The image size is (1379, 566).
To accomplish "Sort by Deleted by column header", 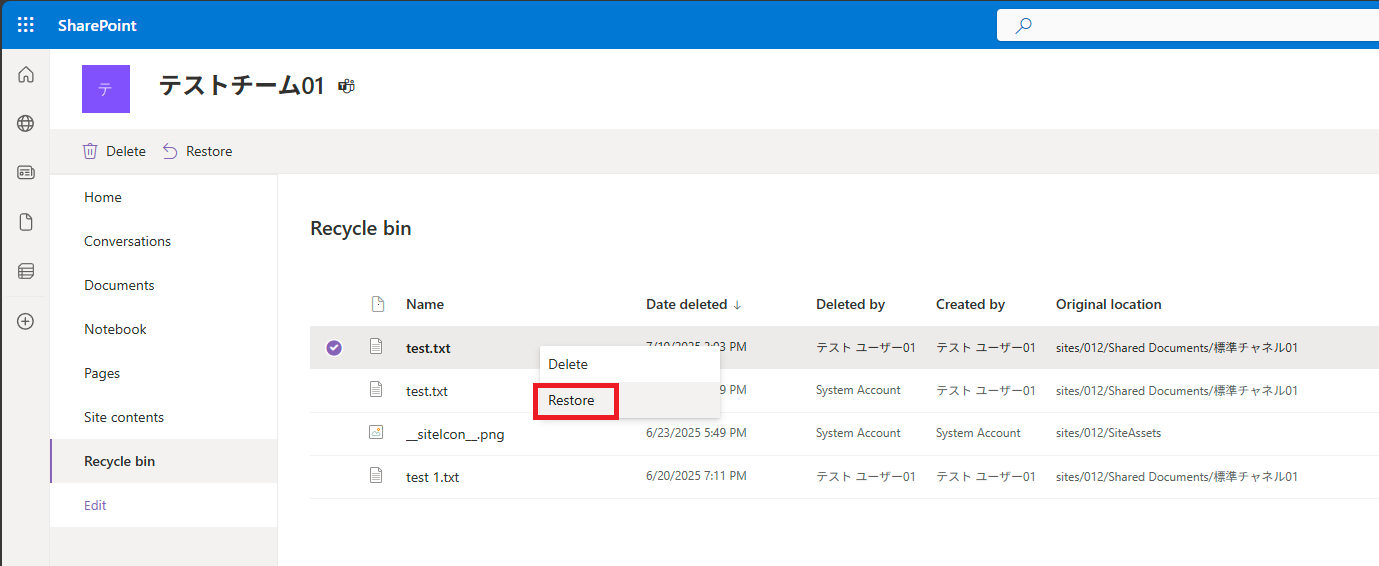I will [x=850, y=304].
